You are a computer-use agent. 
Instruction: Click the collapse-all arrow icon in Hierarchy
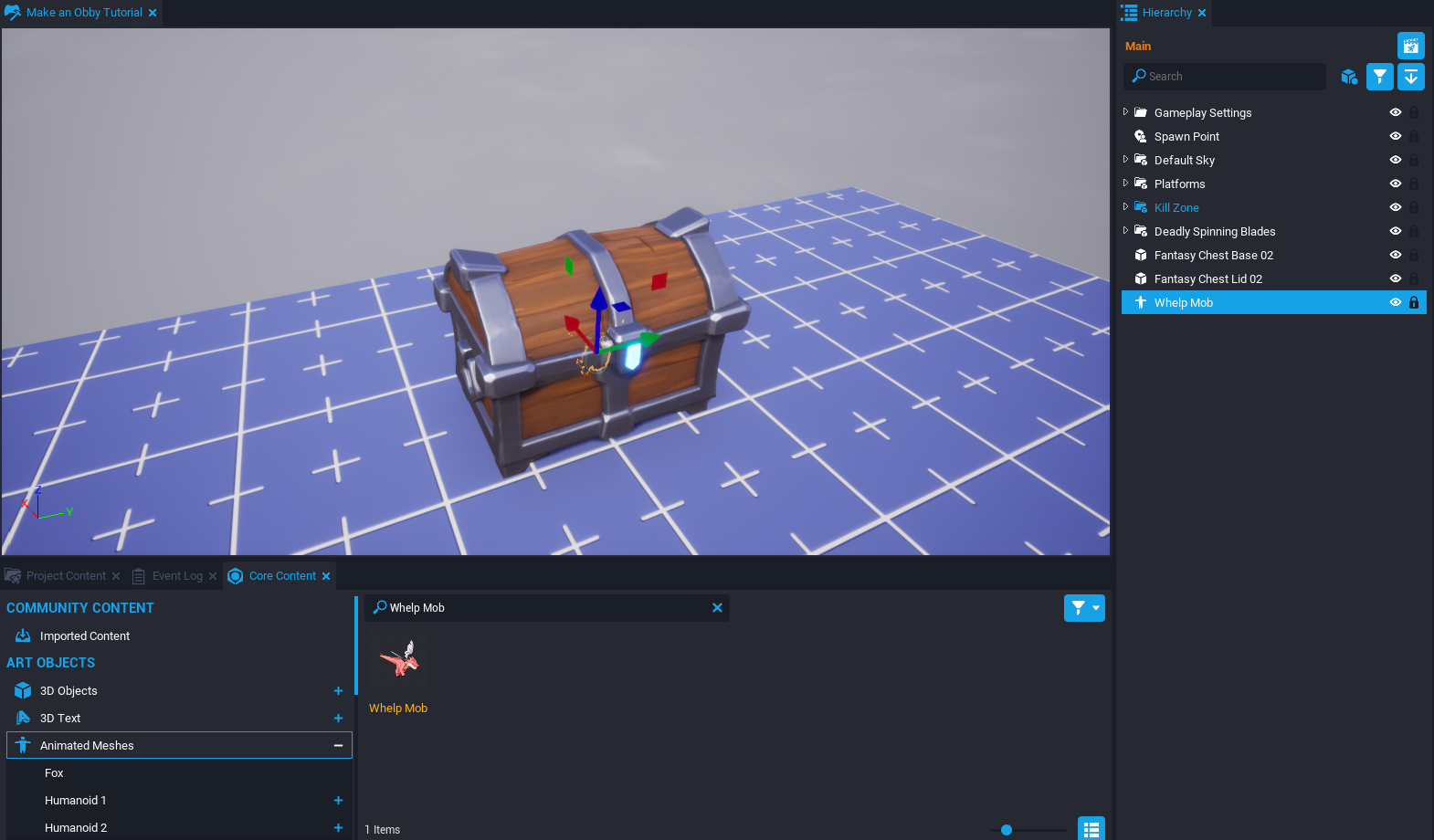pyautogui.click(x=1410, y=77)
